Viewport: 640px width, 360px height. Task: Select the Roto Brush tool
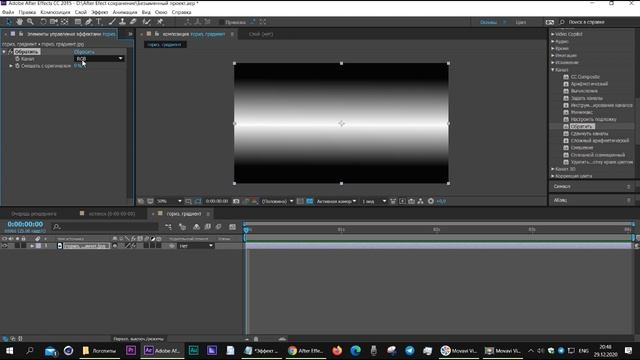pos(147,22)
